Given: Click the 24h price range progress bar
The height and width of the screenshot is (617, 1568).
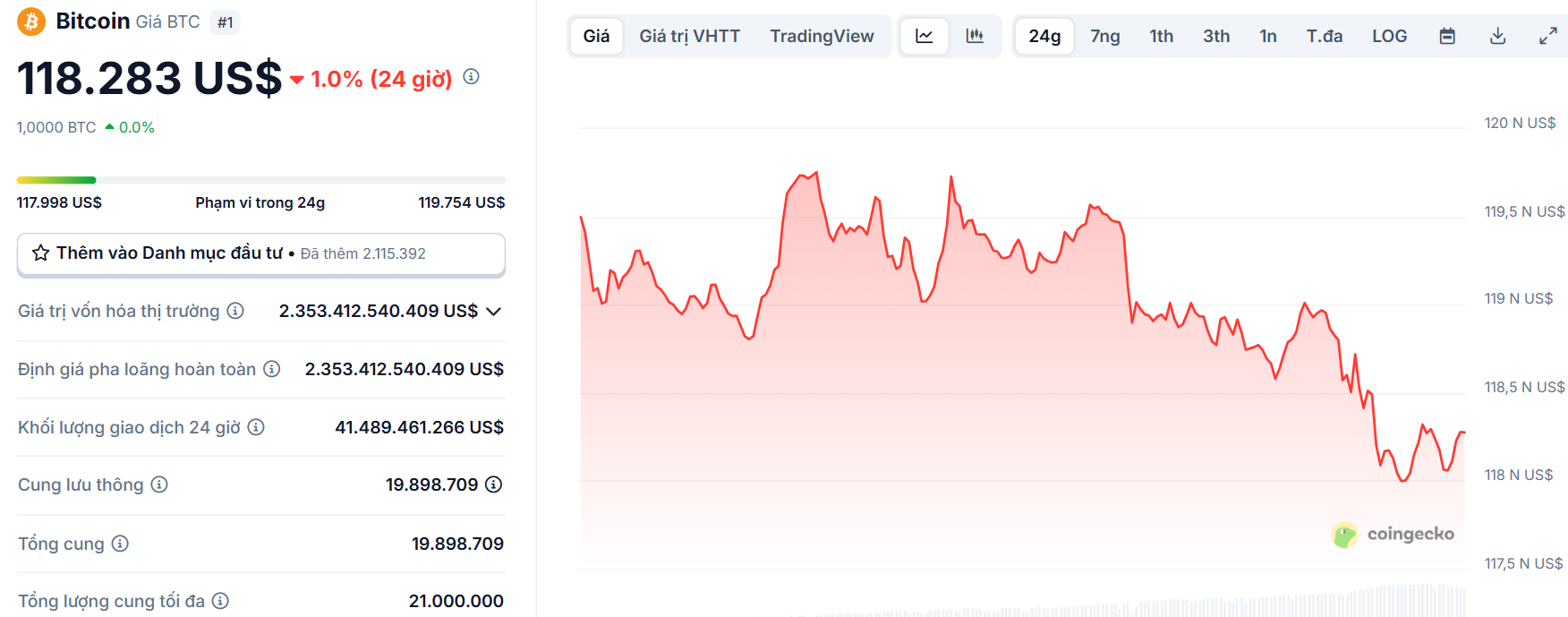Looking at the screenshot, I should click(x=261, y=180).
